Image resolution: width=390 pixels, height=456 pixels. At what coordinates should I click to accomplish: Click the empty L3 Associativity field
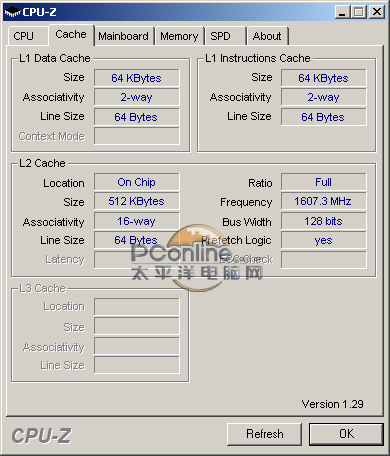pyautogui.click(x=137, y=346)
